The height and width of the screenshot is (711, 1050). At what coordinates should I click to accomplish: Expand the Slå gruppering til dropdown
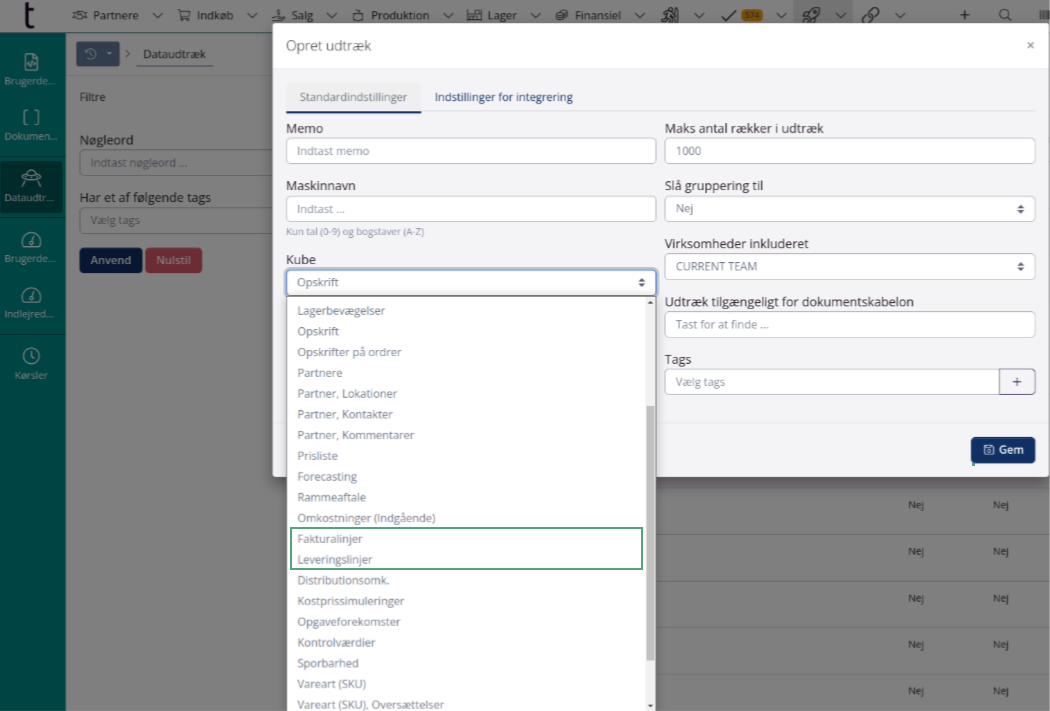click(849, 209)
